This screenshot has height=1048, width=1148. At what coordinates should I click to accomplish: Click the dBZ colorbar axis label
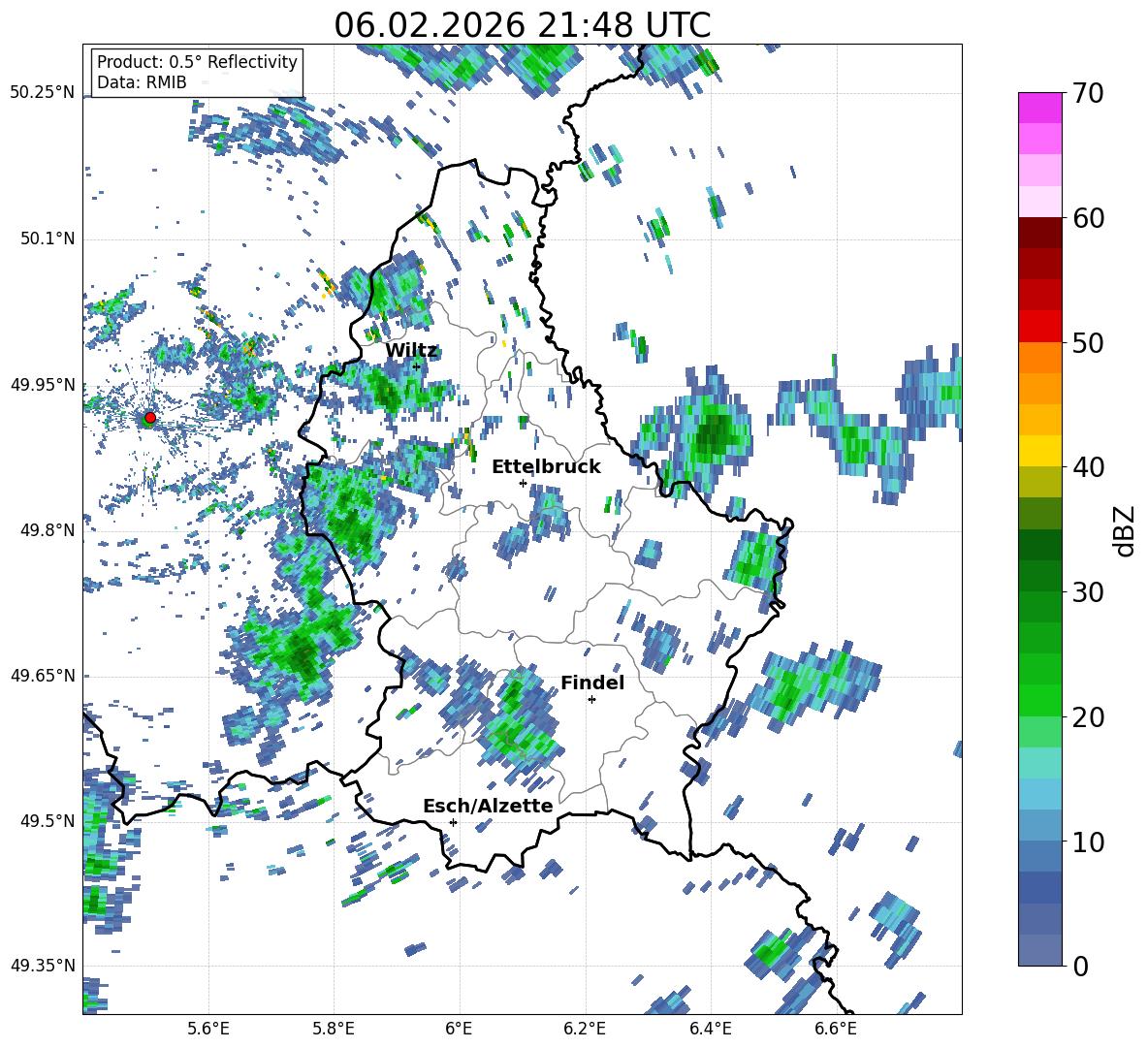pyautogui.click(x=1125, y=531)
